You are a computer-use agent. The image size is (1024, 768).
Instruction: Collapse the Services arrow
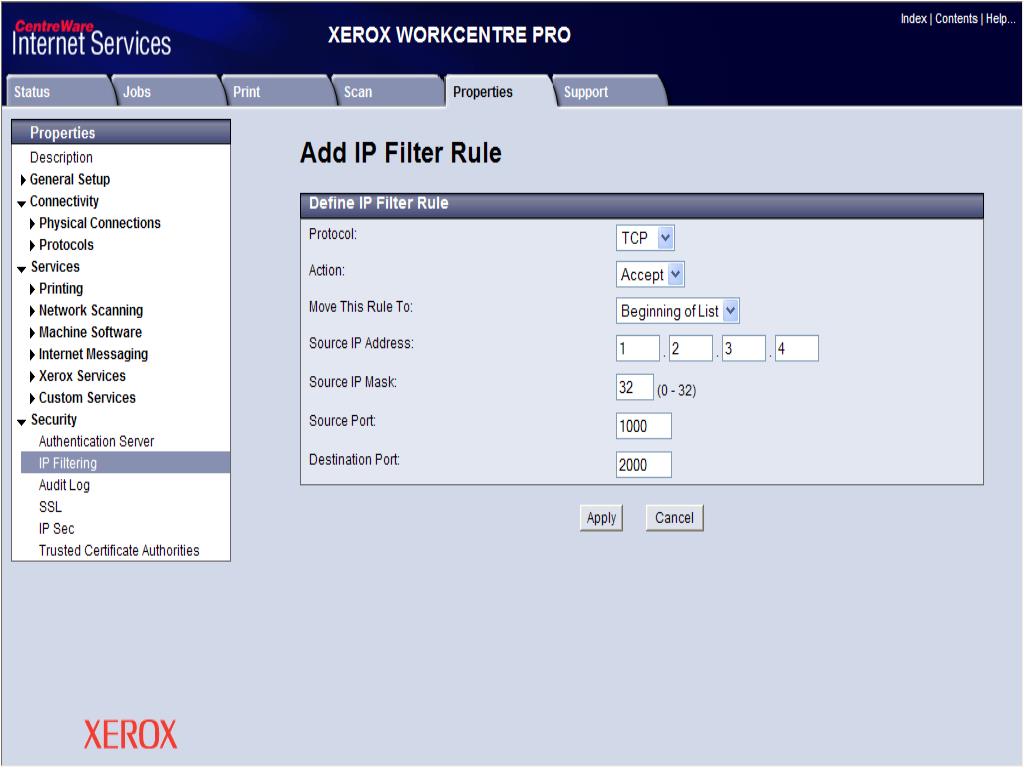pos(22,268)
